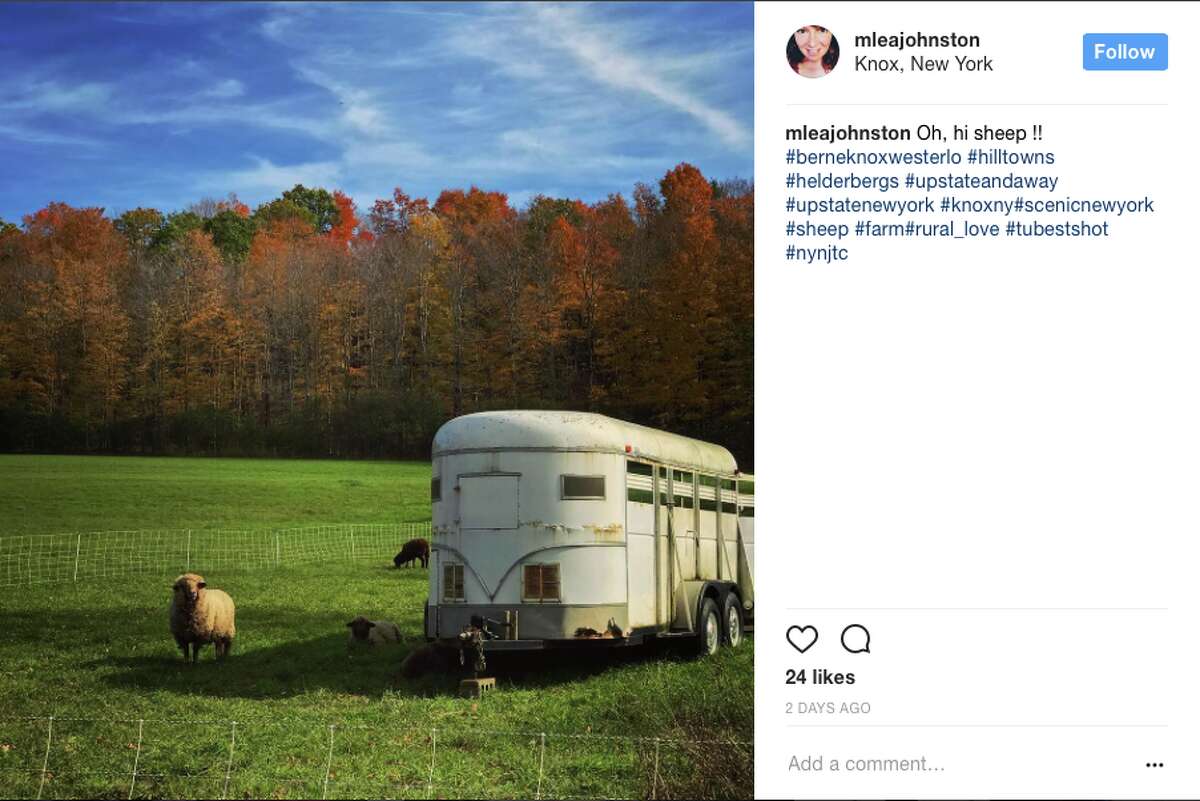
Task: Like the post with the heart icon
Action: 802,638
